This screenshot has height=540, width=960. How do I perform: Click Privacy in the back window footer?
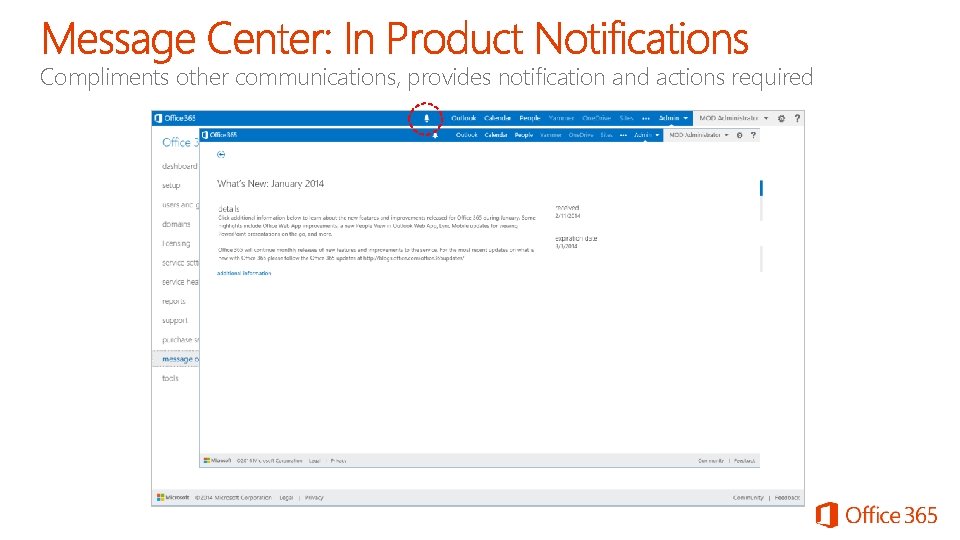point(314,498)
